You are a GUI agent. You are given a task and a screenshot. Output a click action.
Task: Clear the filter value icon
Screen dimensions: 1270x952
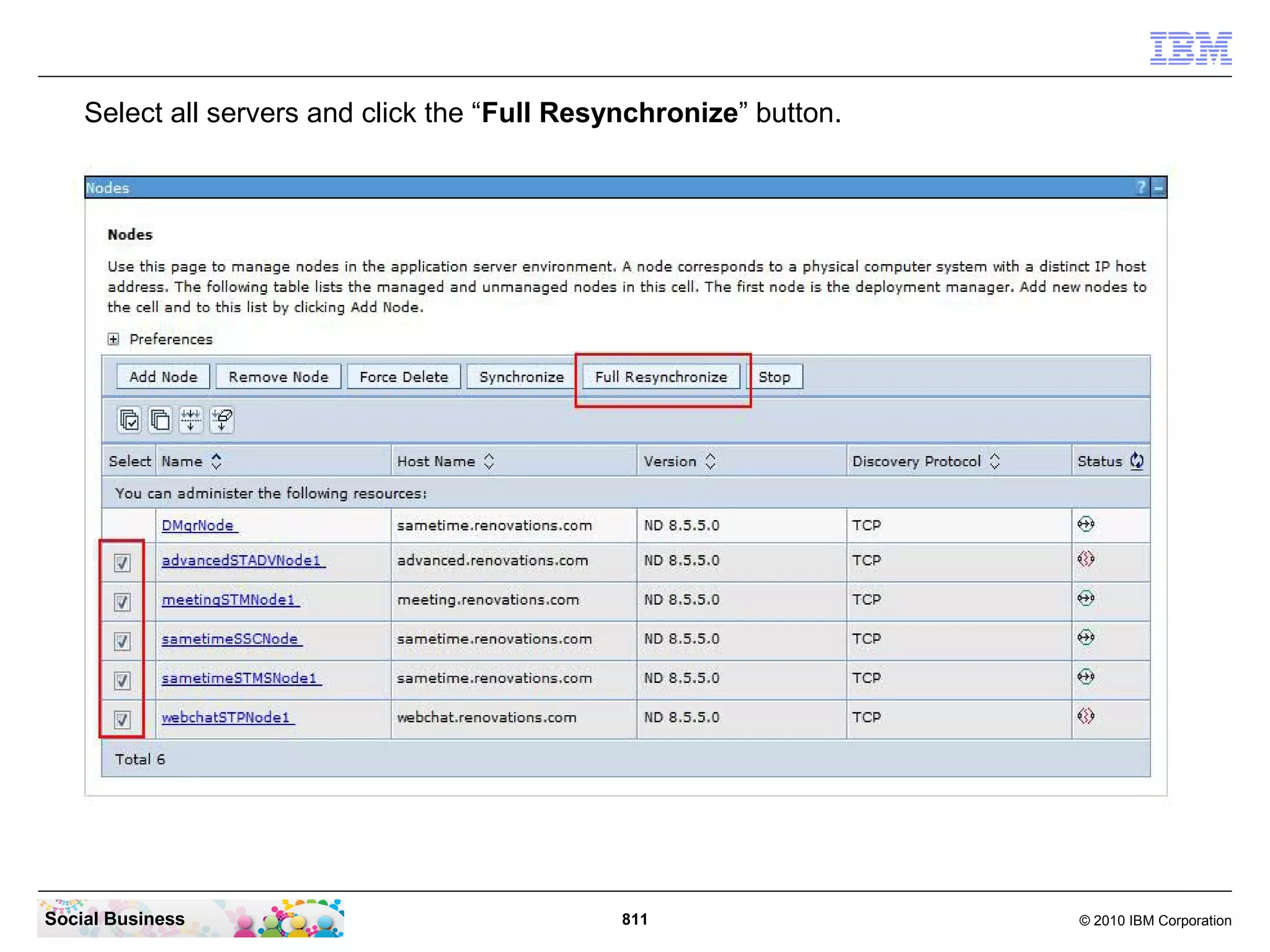(x=221, y=420)
